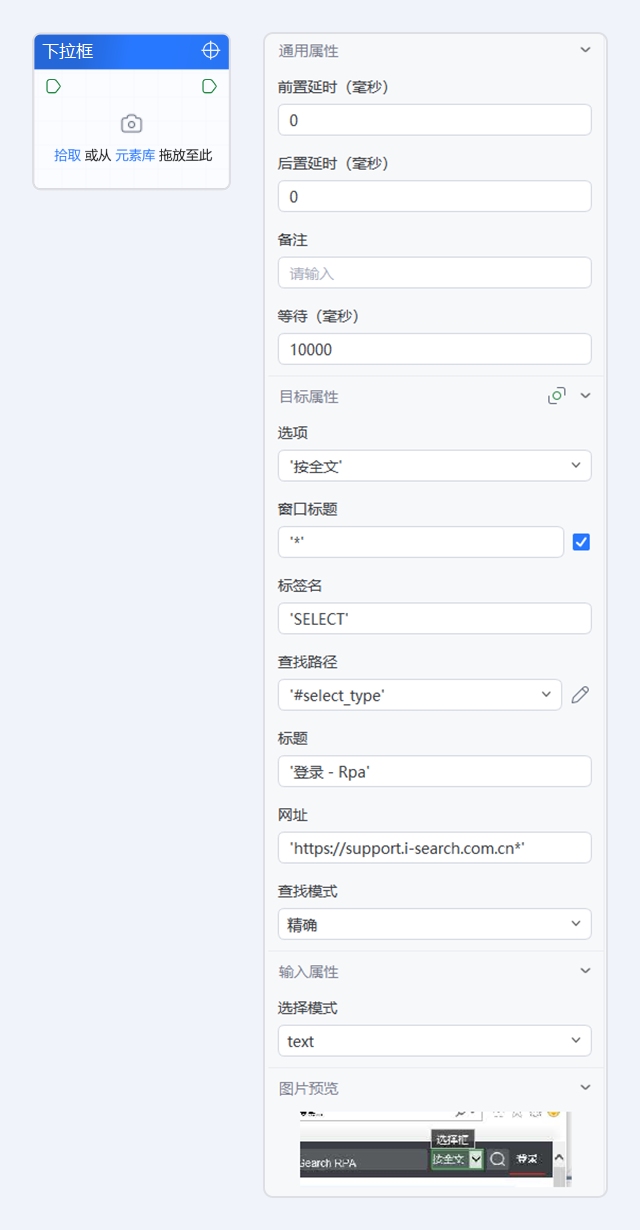Open the 查找路径 dropdown '#select_type'

pyautogui.click(x=420, y=695)
